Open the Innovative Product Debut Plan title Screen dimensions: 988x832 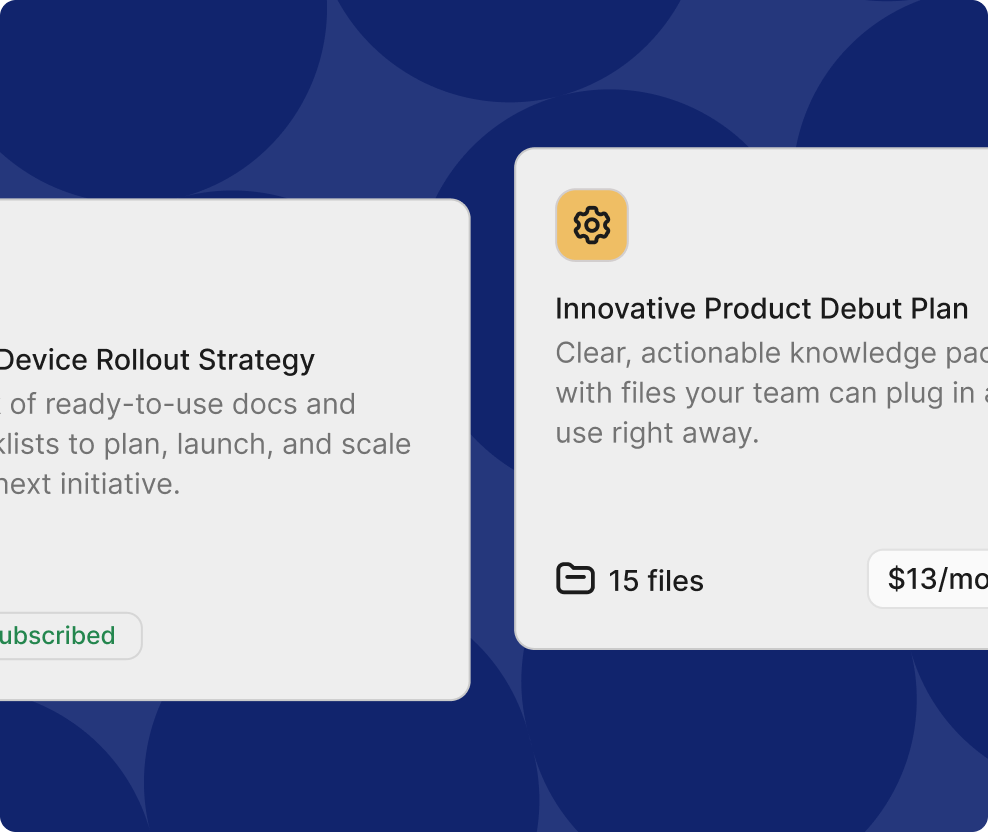coord(761,309)
